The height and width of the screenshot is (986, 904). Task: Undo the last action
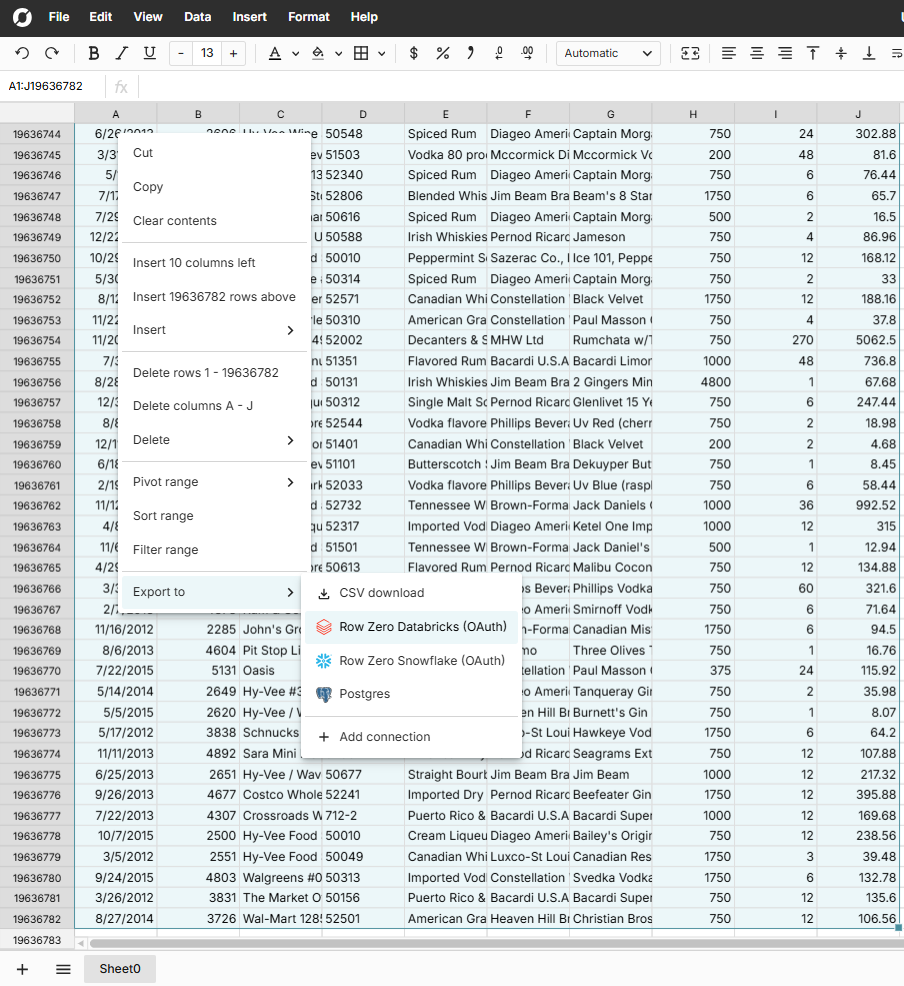coord(22,53)
